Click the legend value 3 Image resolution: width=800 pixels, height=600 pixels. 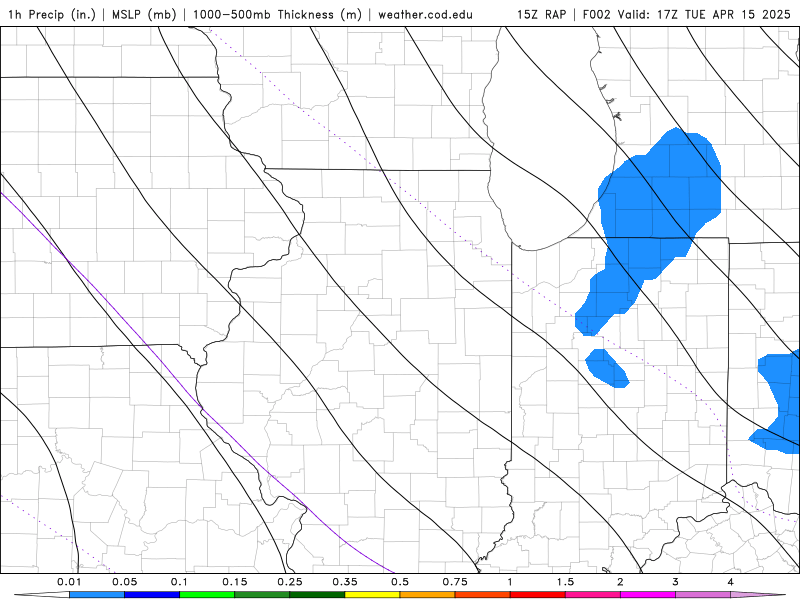pyautogui.click(x=676, y=582)
